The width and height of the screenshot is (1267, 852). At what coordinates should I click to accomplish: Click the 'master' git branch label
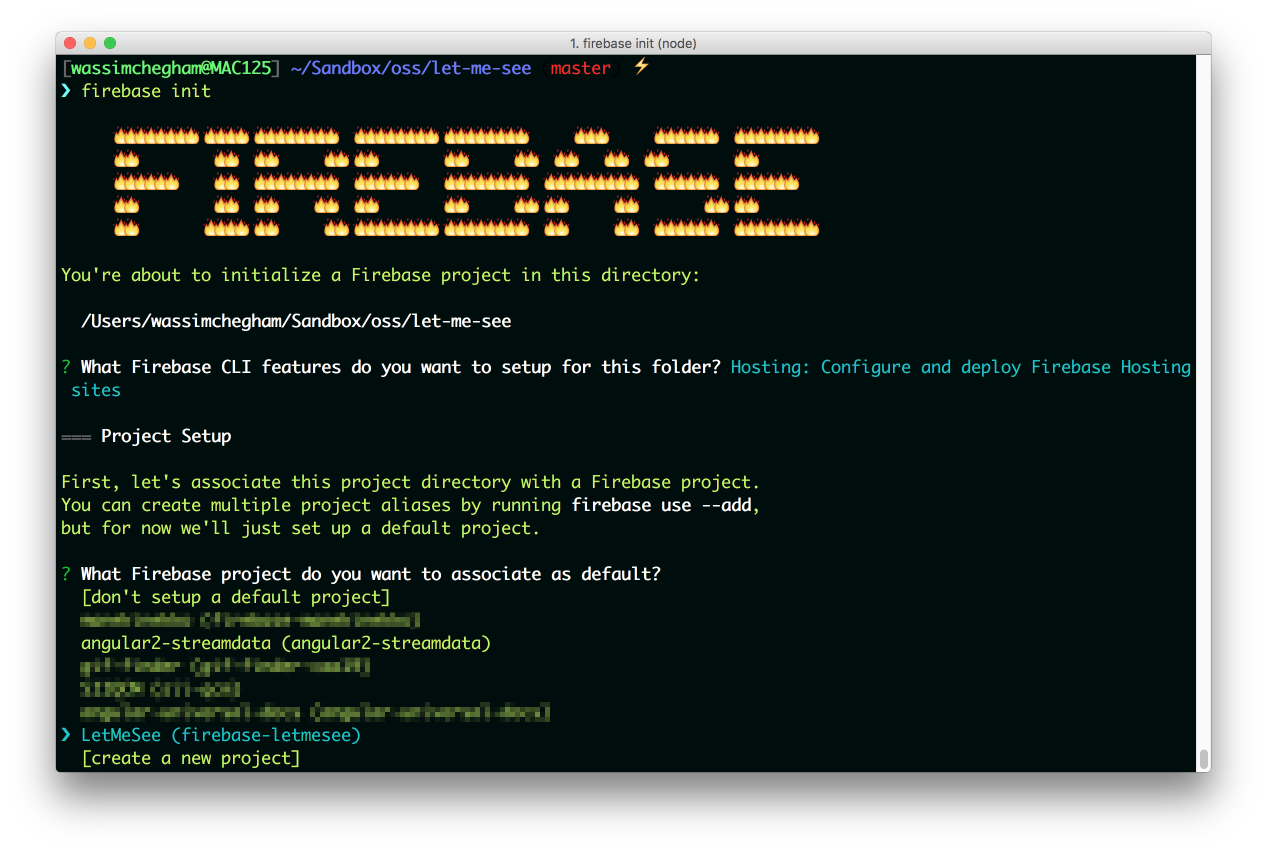[580, 68]
